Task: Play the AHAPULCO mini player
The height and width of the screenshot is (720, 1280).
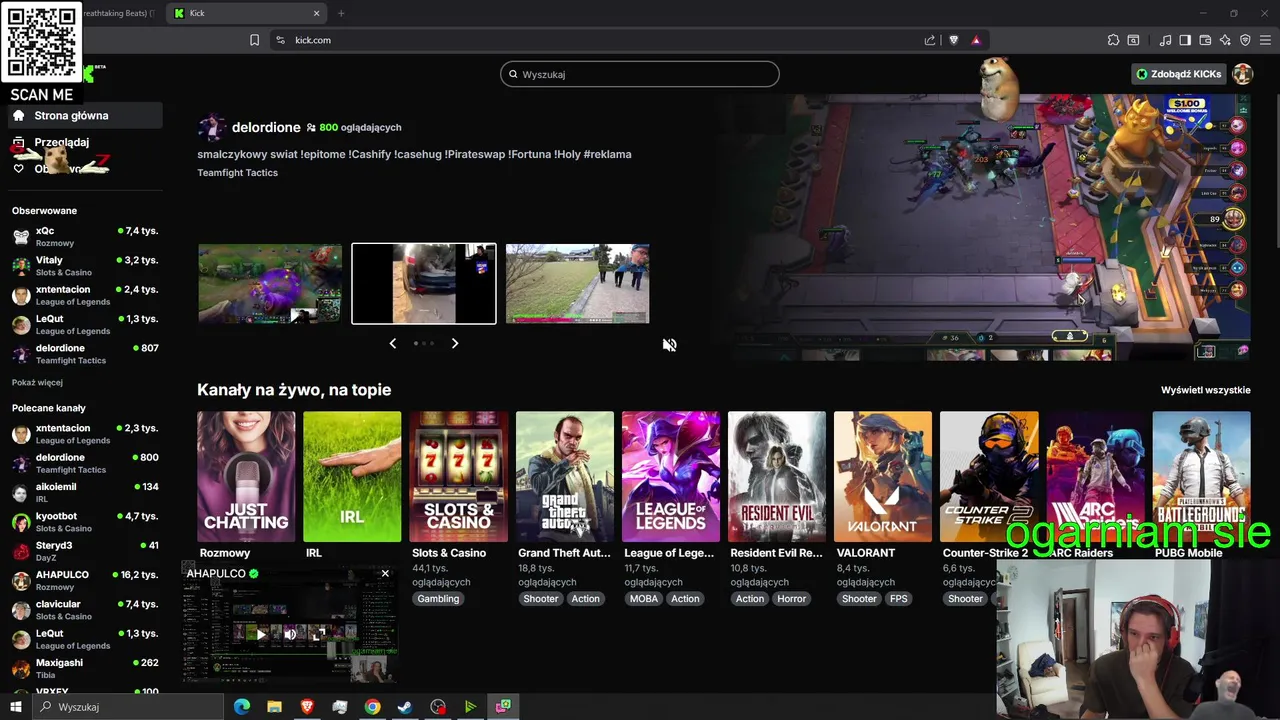Action: coord(261,634)
